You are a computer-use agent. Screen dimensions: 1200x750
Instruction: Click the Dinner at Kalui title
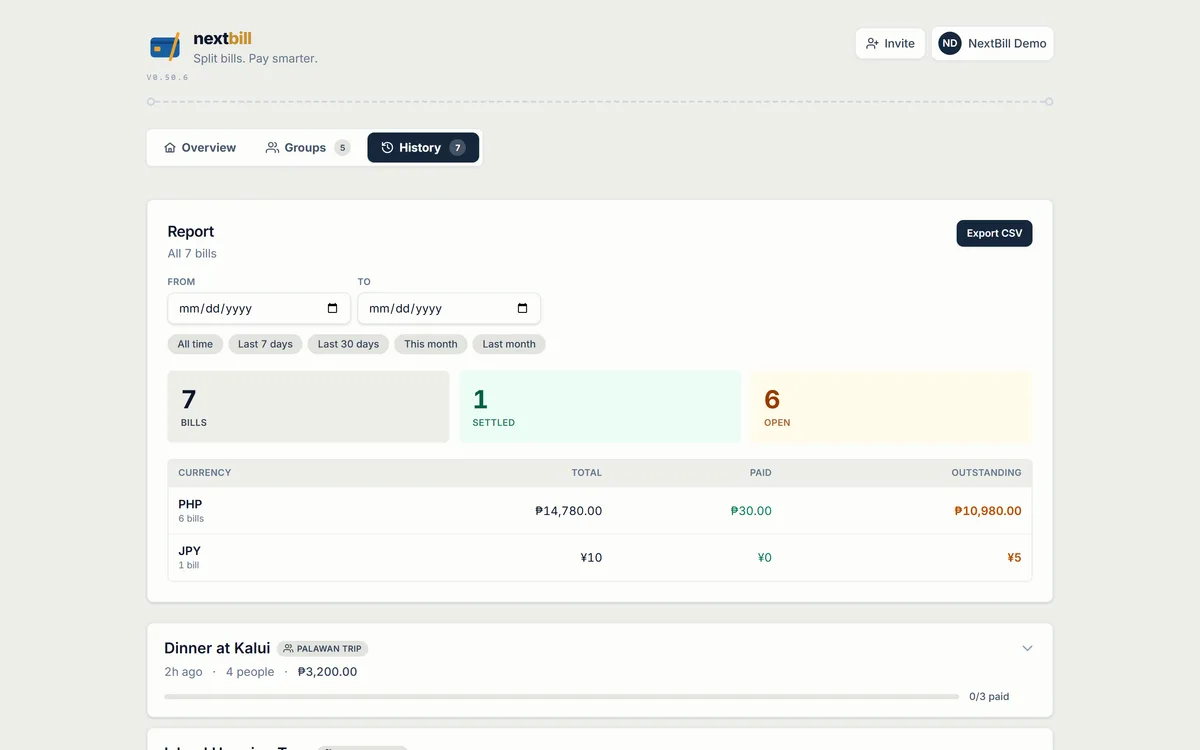click(x=217, y=648)
